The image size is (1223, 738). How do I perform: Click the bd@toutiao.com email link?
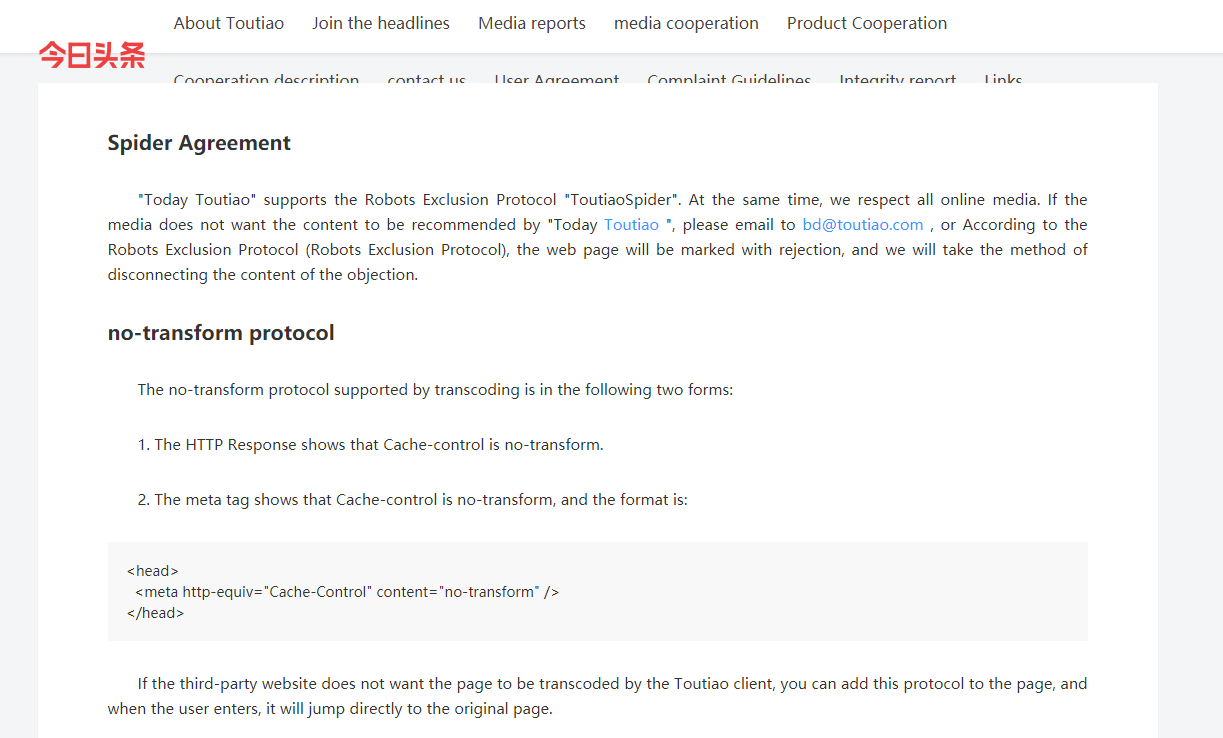[863, 225]
